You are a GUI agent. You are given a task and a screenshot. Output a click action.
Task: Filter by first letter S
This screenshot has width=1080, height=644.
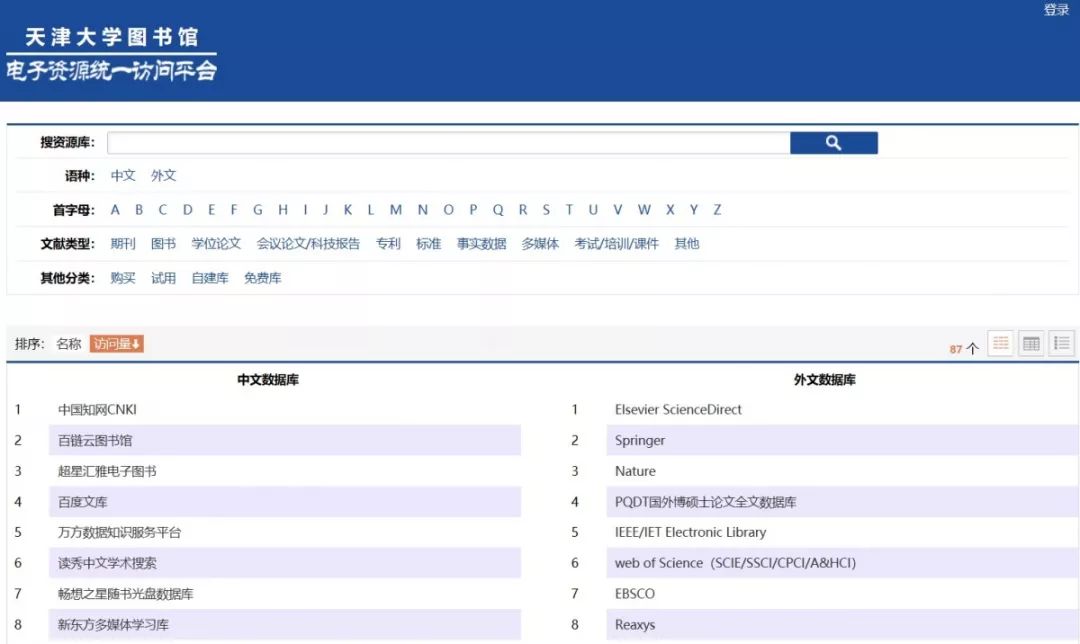(546, 209)
